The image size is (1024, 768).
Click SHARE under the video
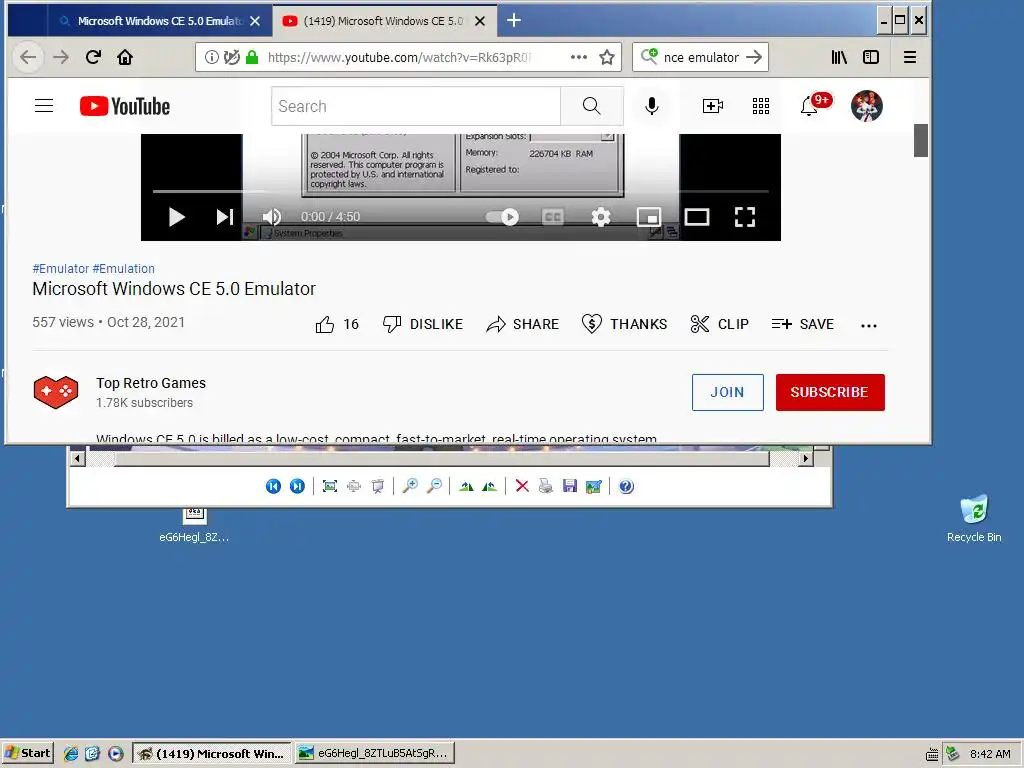point(522,324)
